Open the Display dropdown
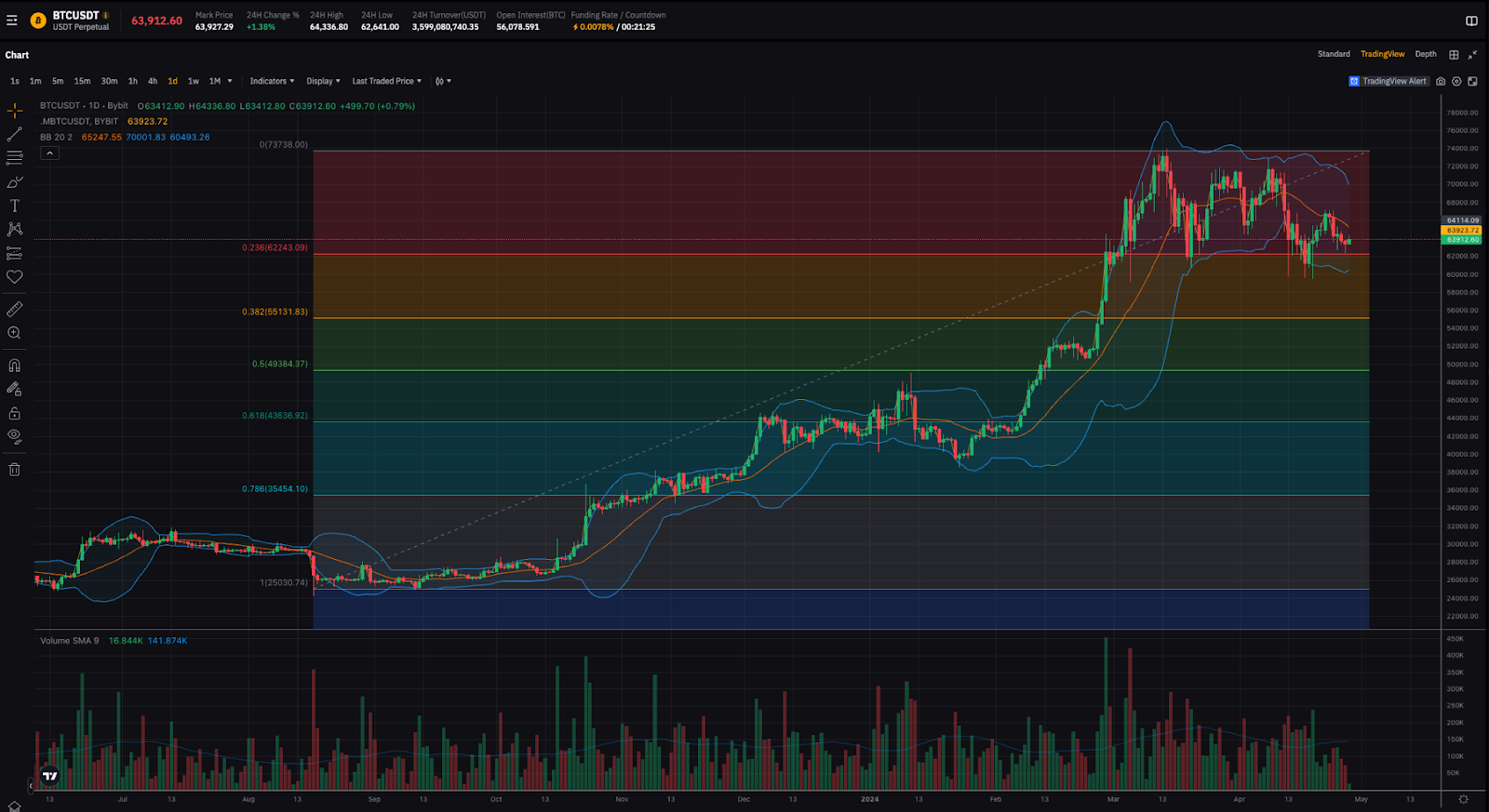 click(323, 81)
